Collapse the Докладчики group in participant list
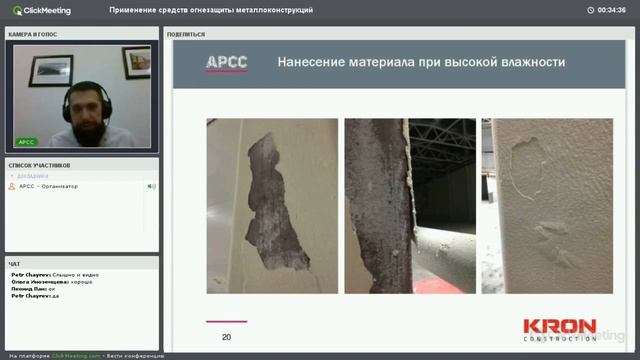This screenshot has height=360, width=640. click(x=12, y=176)
